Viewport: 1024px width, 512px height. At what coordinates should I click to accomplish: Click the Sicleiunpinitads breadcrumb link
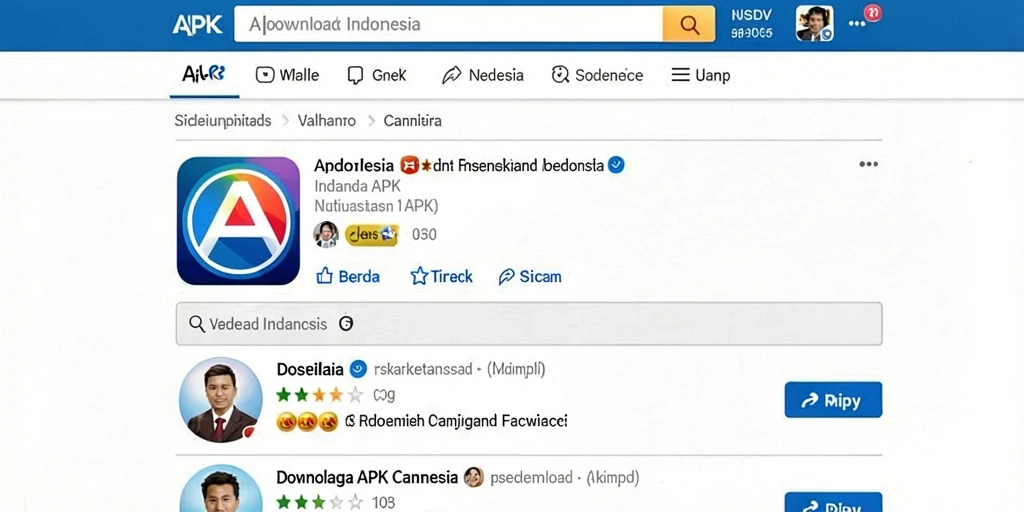(x=223, y=121)
